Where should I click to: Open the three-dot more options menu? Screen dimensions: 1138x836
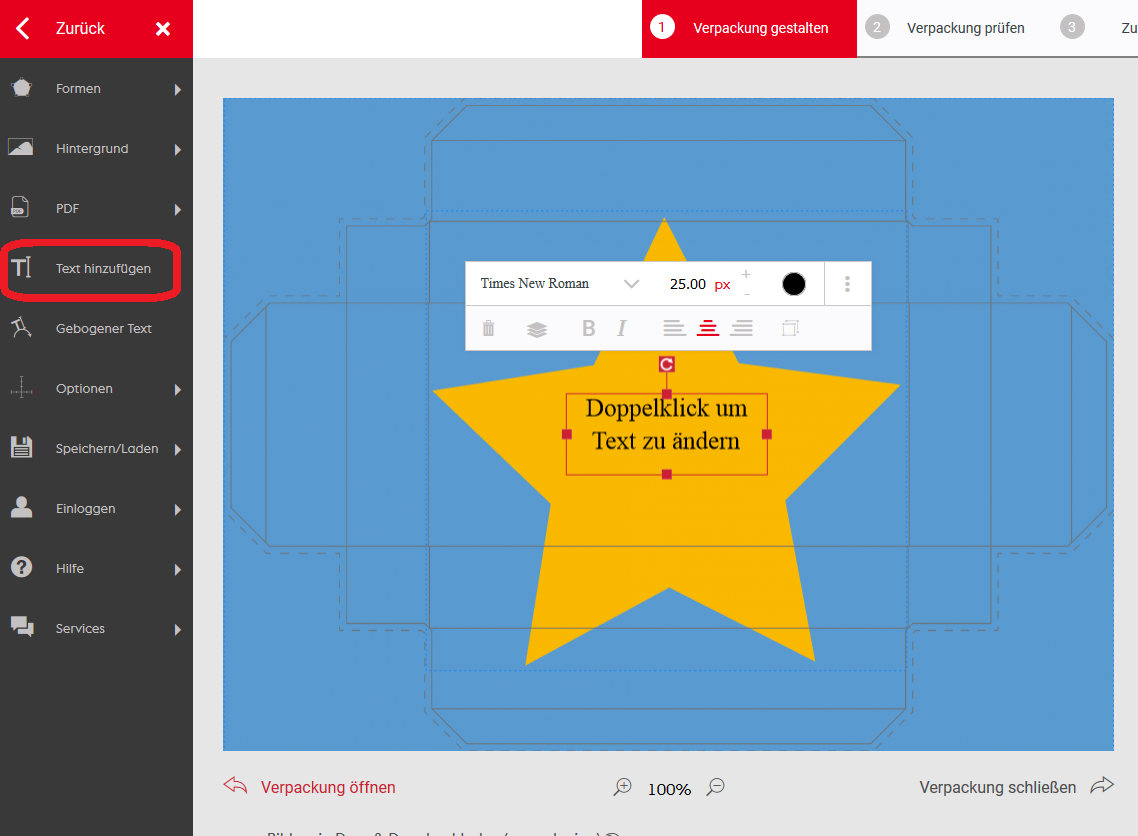coord(847,284)
